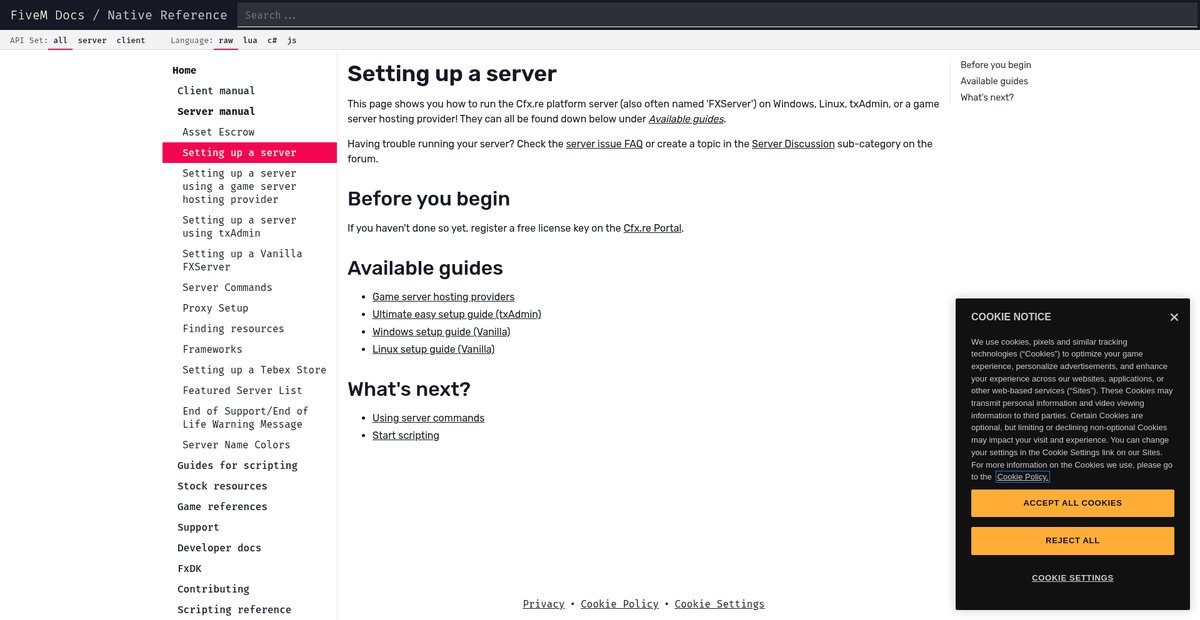Click the search field at top
The image size is (1200, 620).
click(x=718, y=15)
